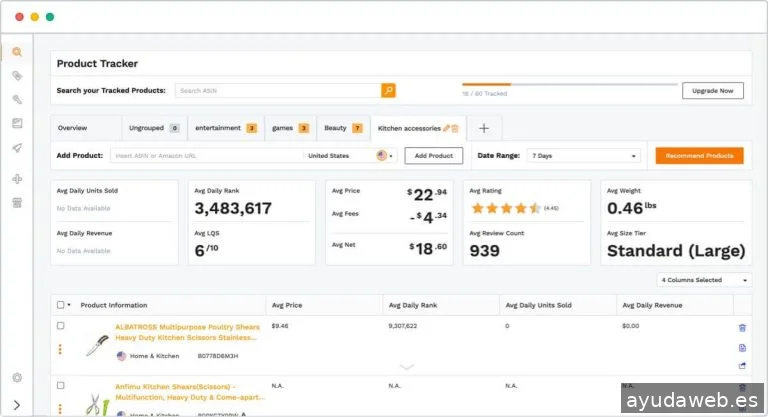Click the Upgrade Now button

[712, 91]
